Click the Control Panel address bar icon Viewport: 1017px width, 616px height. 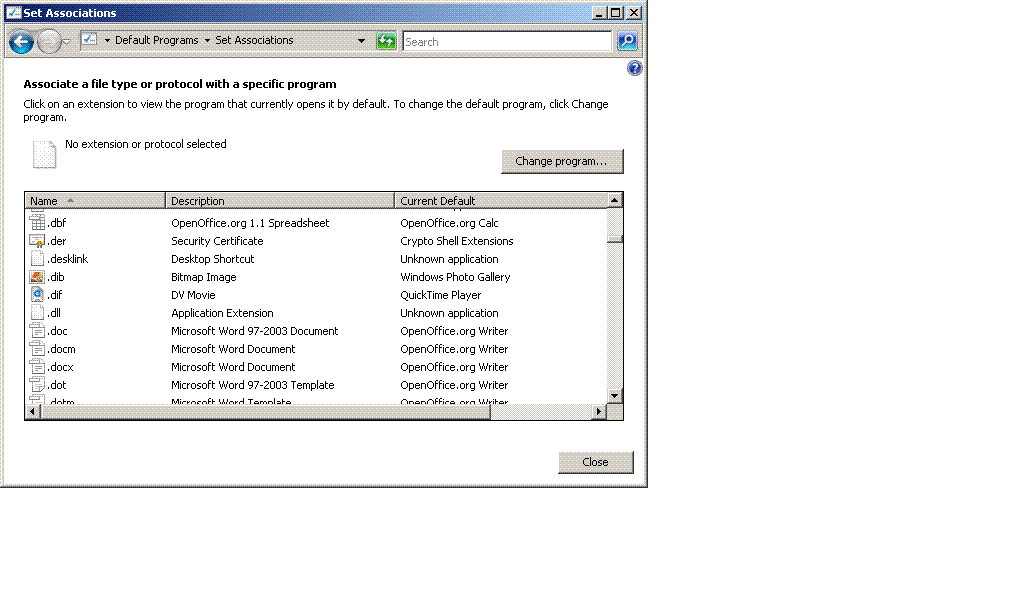click(x=89, y=41)
